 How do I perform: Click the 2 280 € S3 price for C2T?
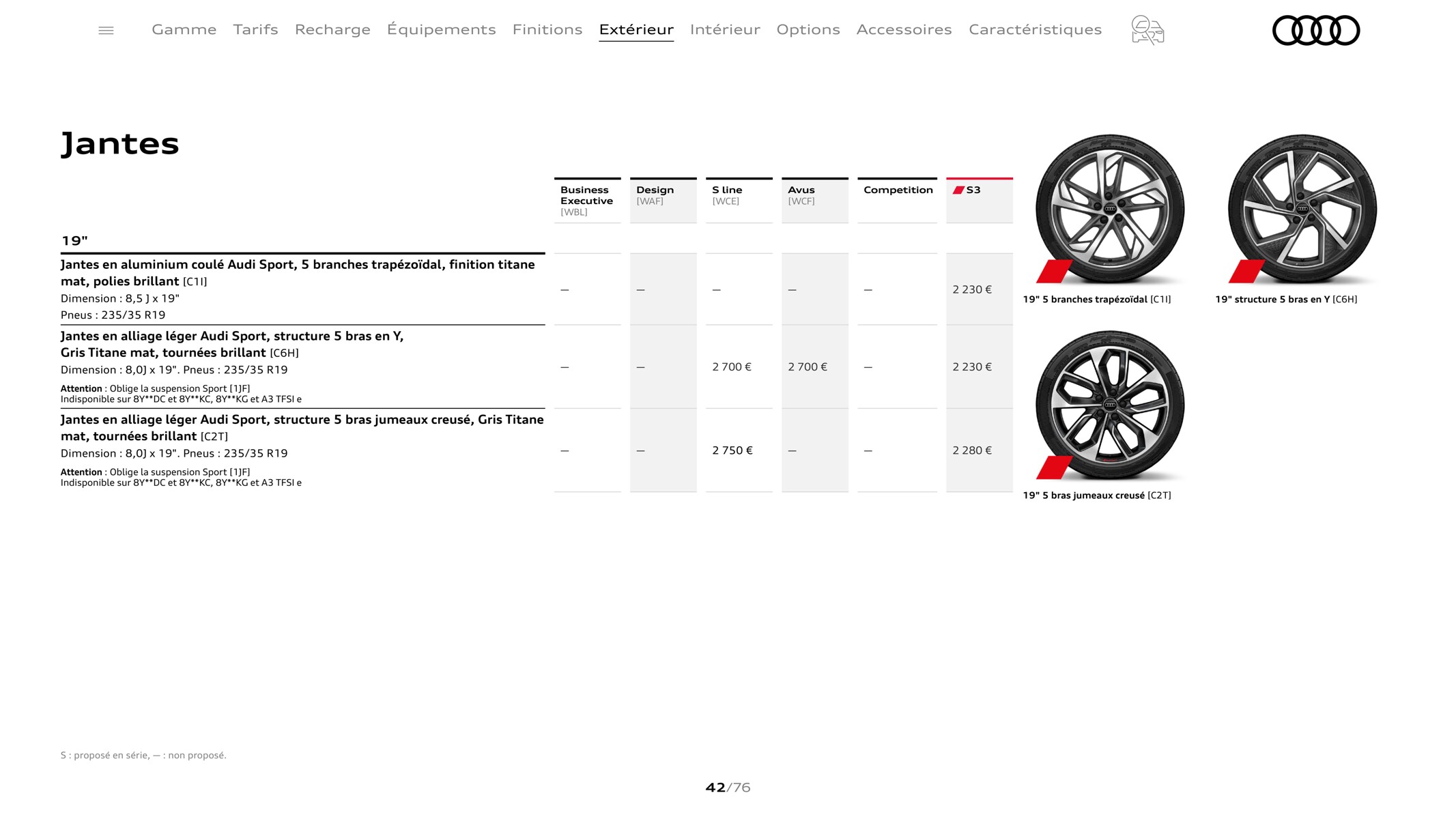point(972,450)
